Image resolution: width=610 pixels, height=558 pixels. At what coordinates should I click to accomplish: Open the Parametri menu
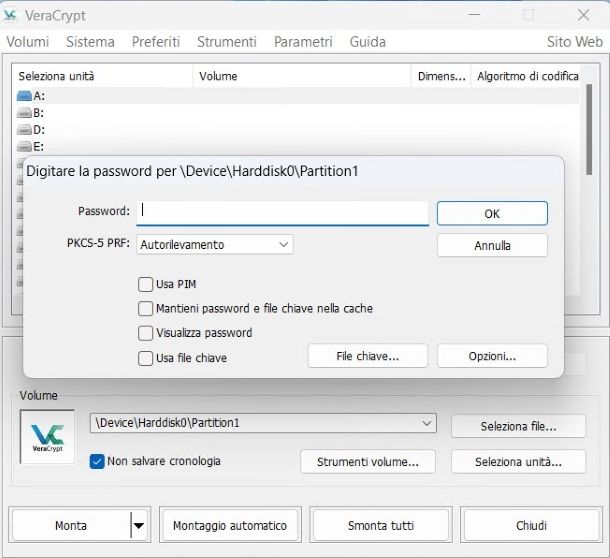click(x=303, y=42)
